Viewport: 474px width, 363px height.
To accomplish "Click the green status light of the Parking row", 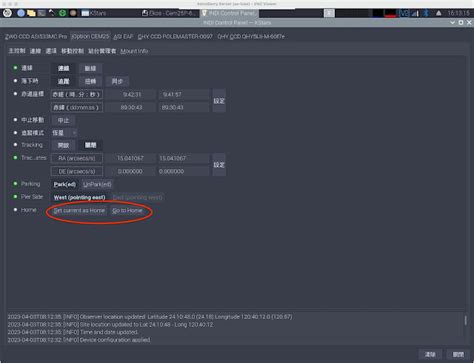I will point(15,184).
